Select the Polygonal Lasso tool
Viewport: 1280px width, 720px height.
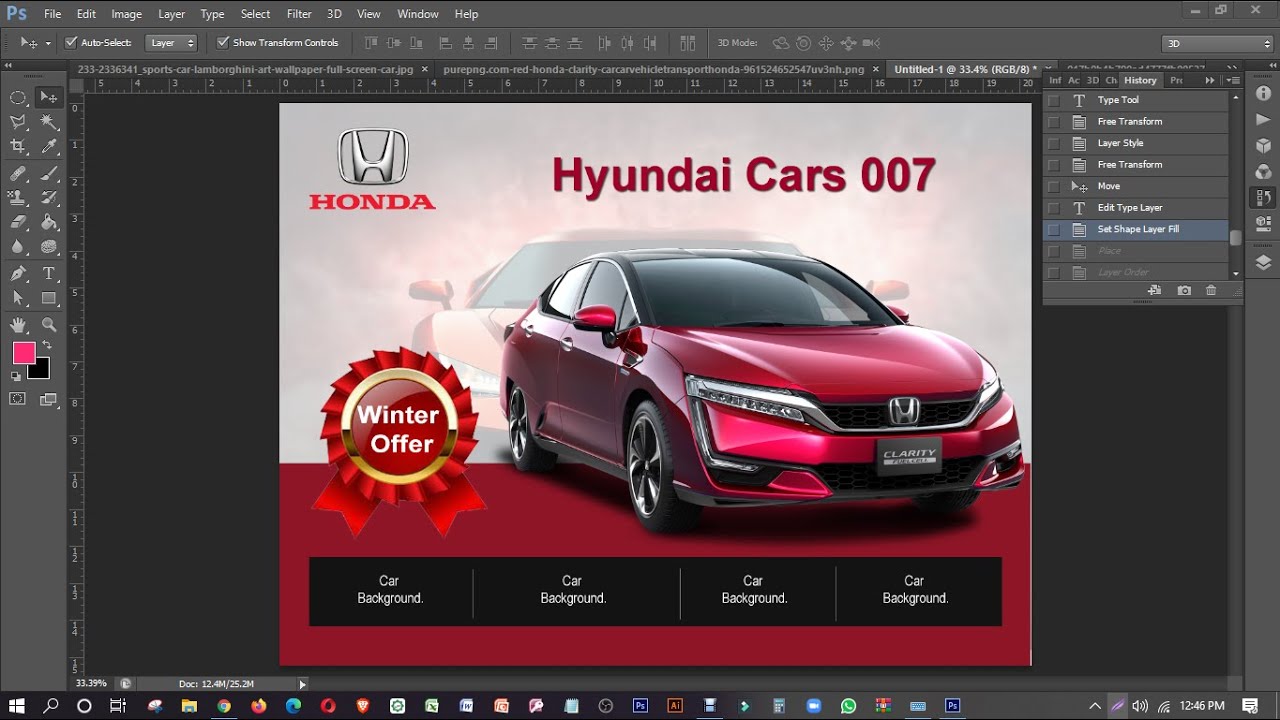[x=18, y=121]
